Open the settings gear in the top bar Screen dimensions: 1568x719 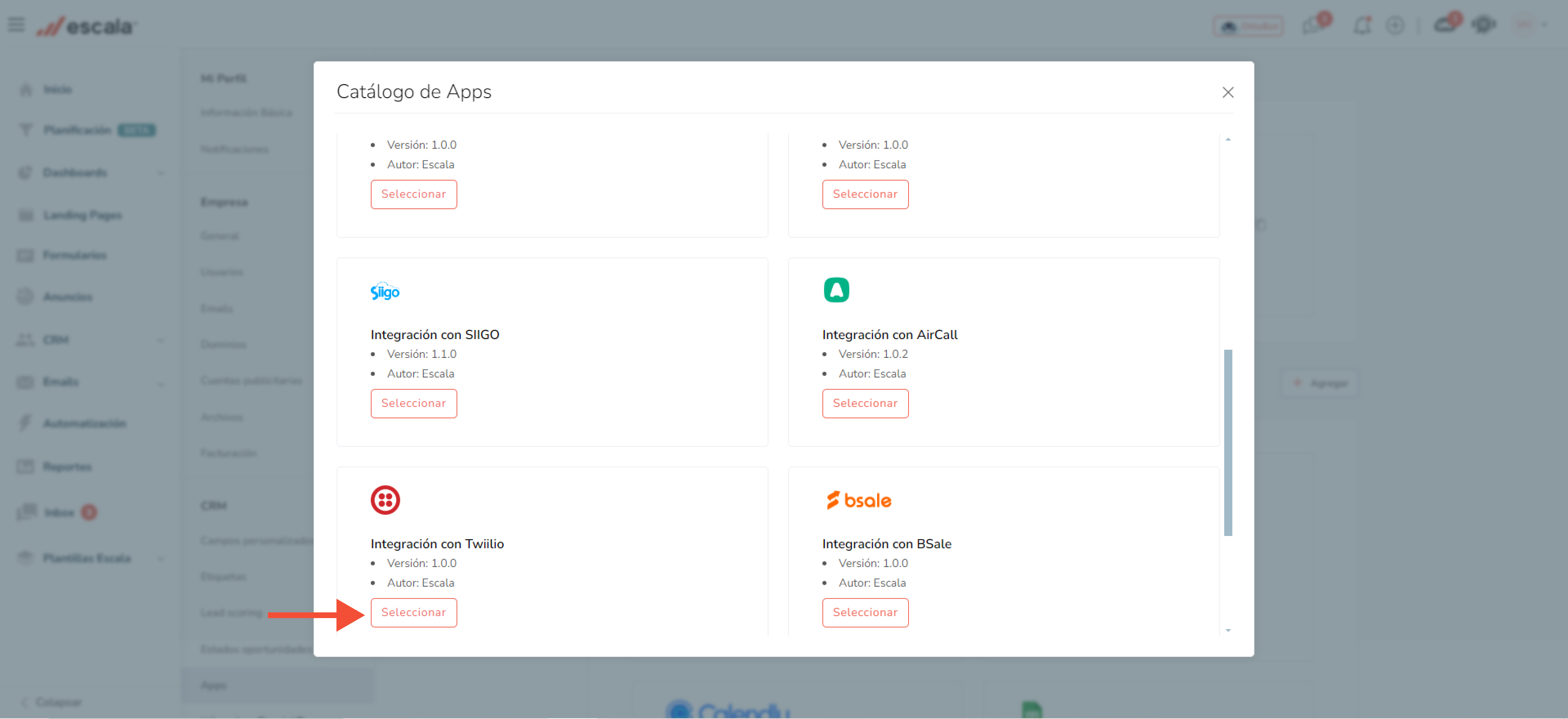[1483, 25]
